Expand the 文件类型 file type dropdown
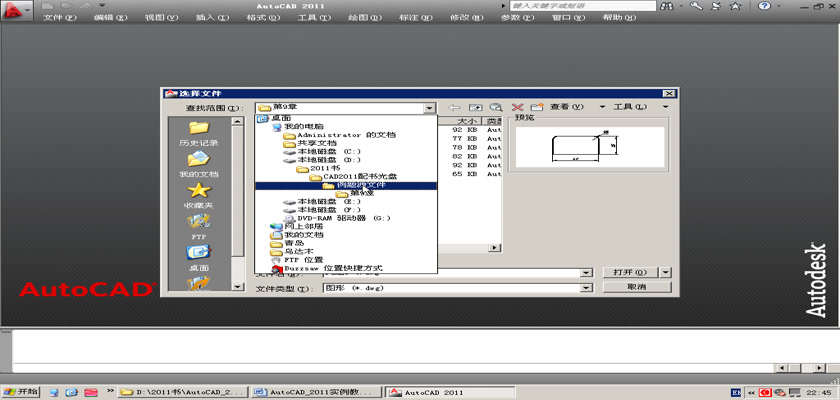The height and width of the screenshot is (400, 840). 586,288
